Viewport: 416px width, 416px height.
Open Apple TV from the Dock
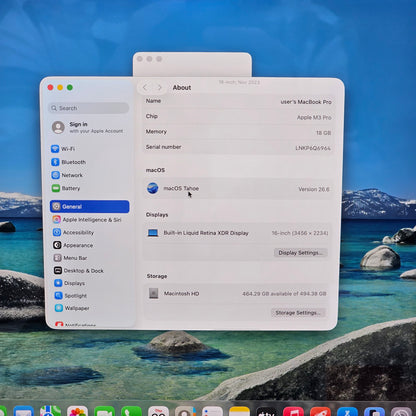click(x=266, y=412)
